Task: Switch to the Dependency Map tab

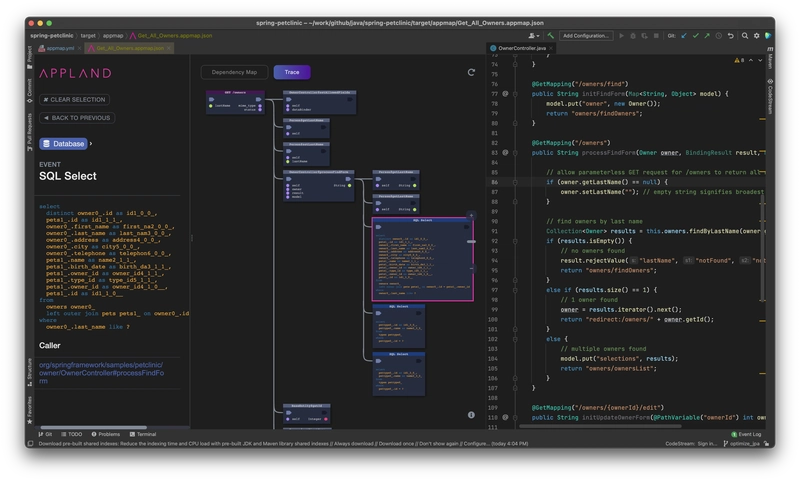Action: point(234,72)
